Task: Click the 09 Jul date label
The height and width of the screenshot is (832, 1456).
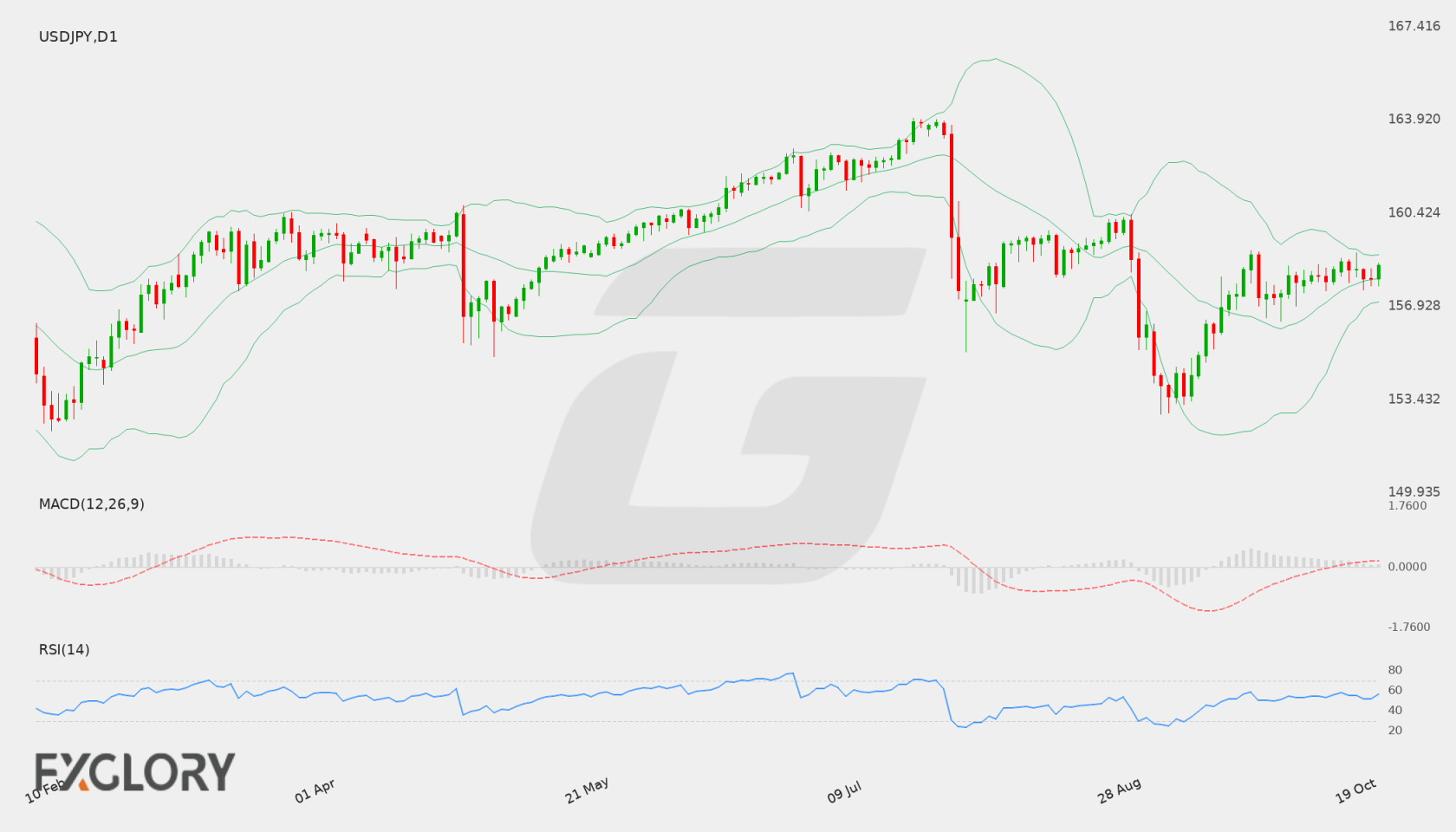Action: pyautogui.click(x=844, y=791)
